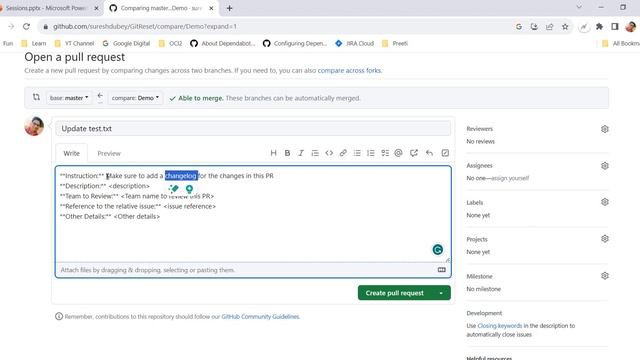Open the compare across forks link
This screenshot has height=360, width=640.
click(x=349, y=71)
